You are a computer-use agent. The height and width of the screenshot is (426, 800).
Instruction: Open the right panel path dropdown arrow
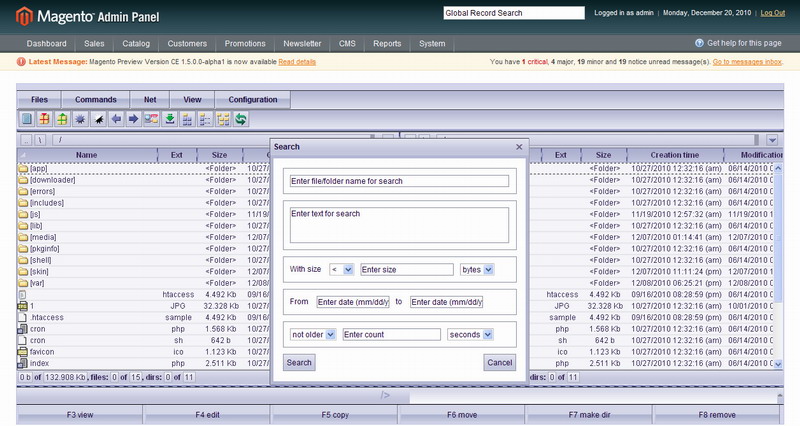(x=772, y=140)
